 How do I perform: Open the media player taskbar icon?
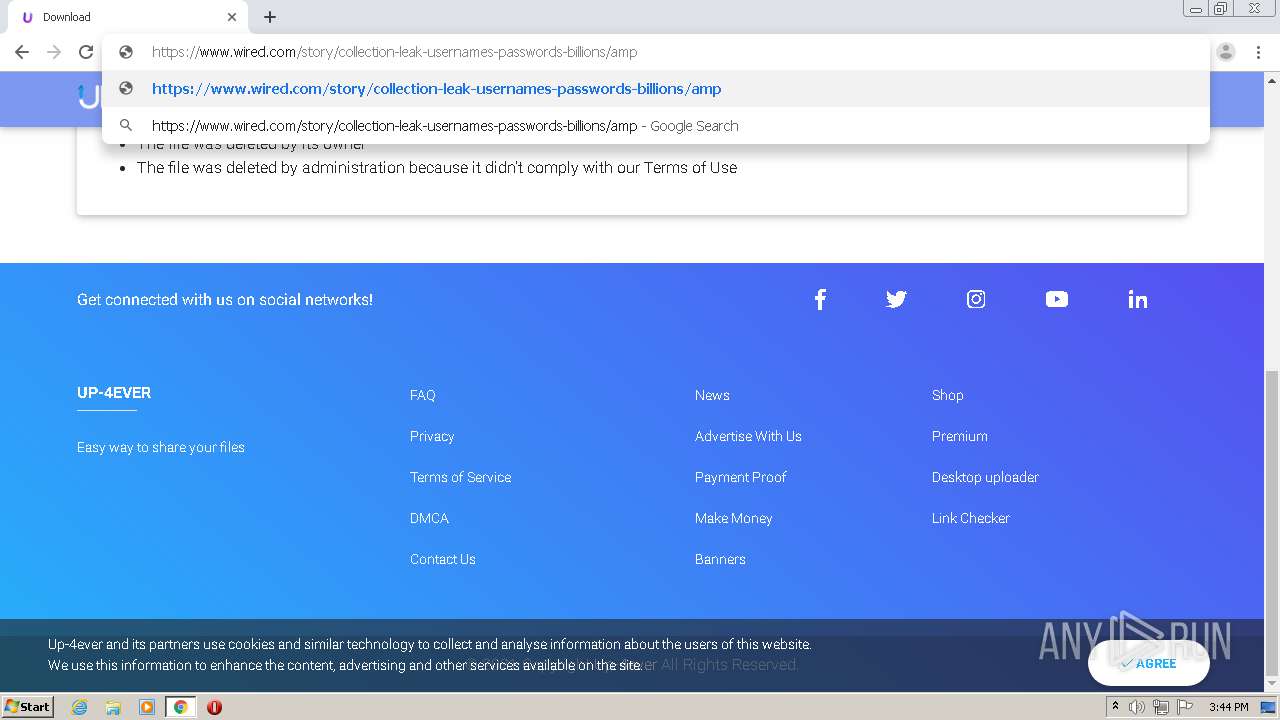click(147, 707)
